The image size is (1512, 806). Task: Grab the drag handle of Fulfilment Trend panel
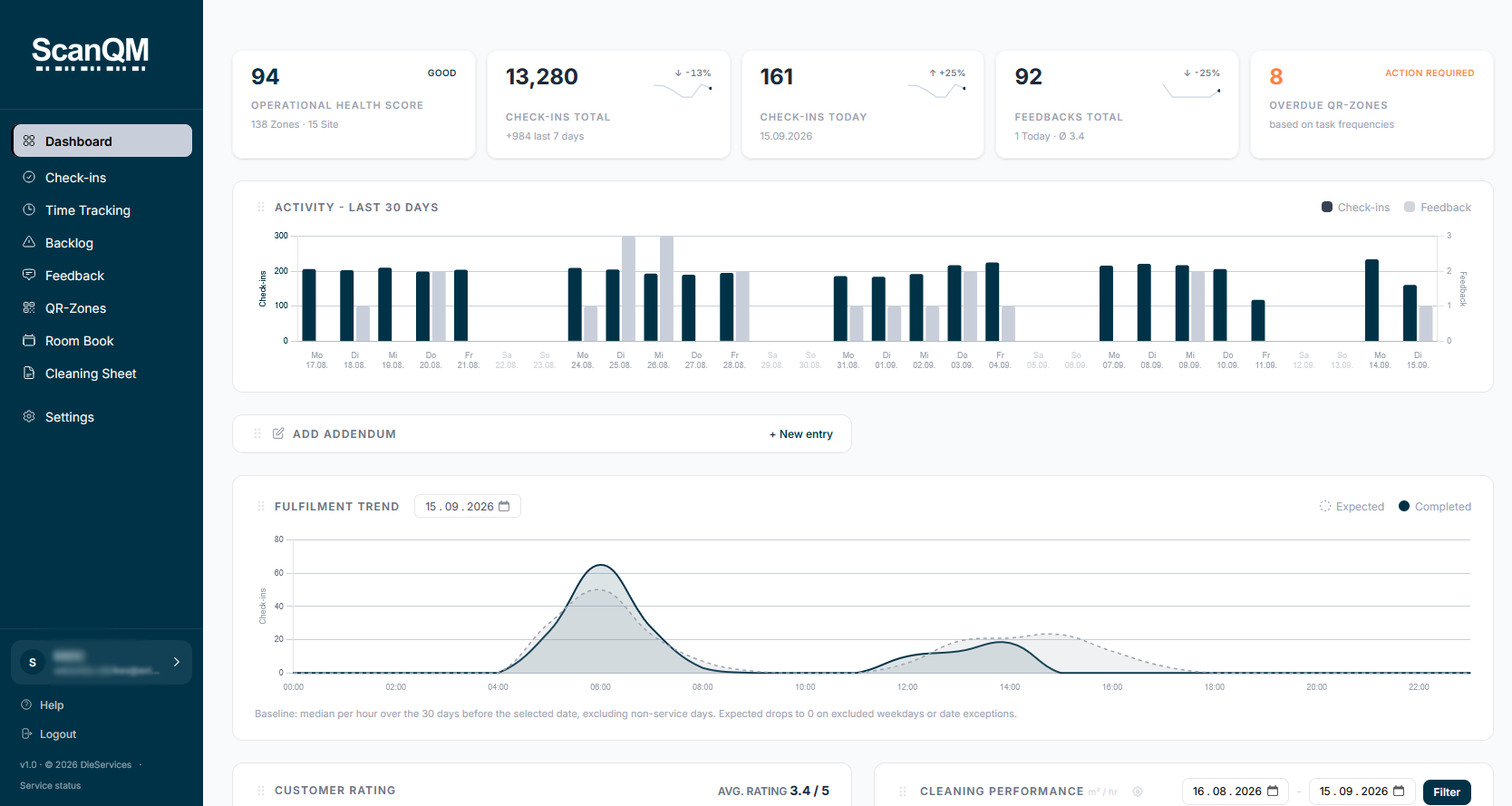(261, 506)
